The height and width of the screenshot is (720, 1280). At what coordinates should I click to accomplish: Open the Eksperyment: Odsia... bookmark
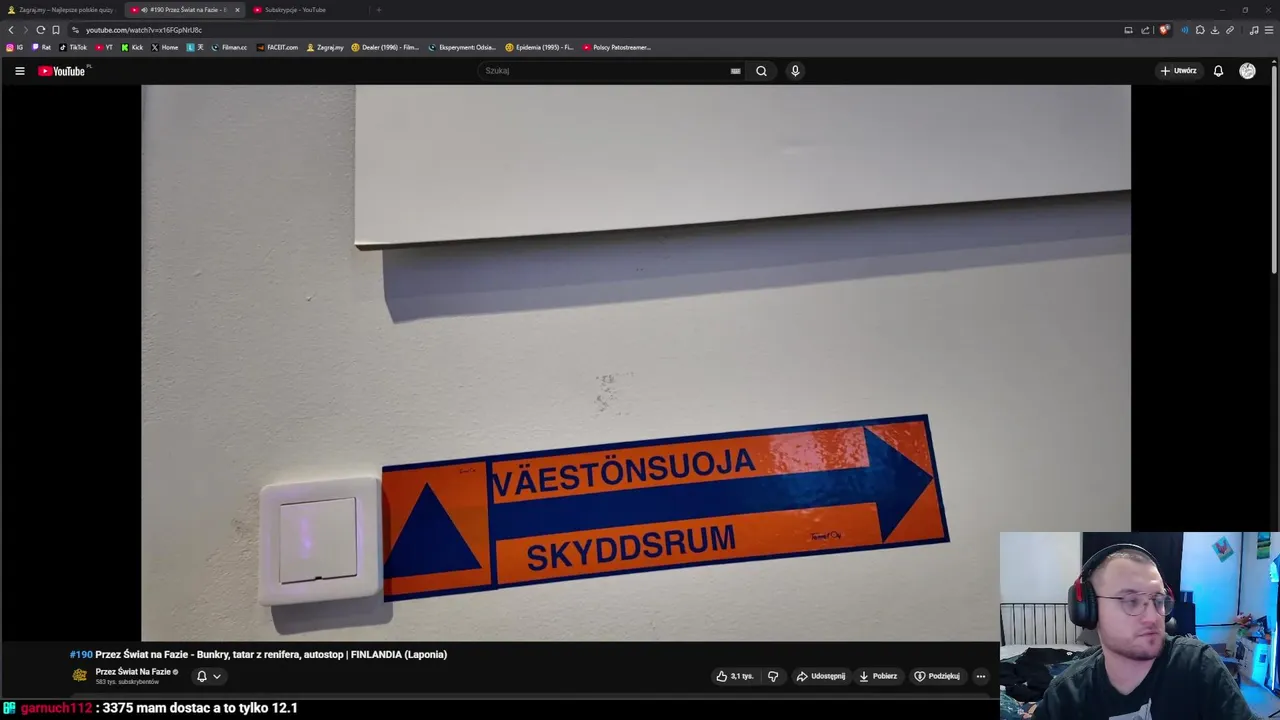pyautogui.click(x=461, y=47)
